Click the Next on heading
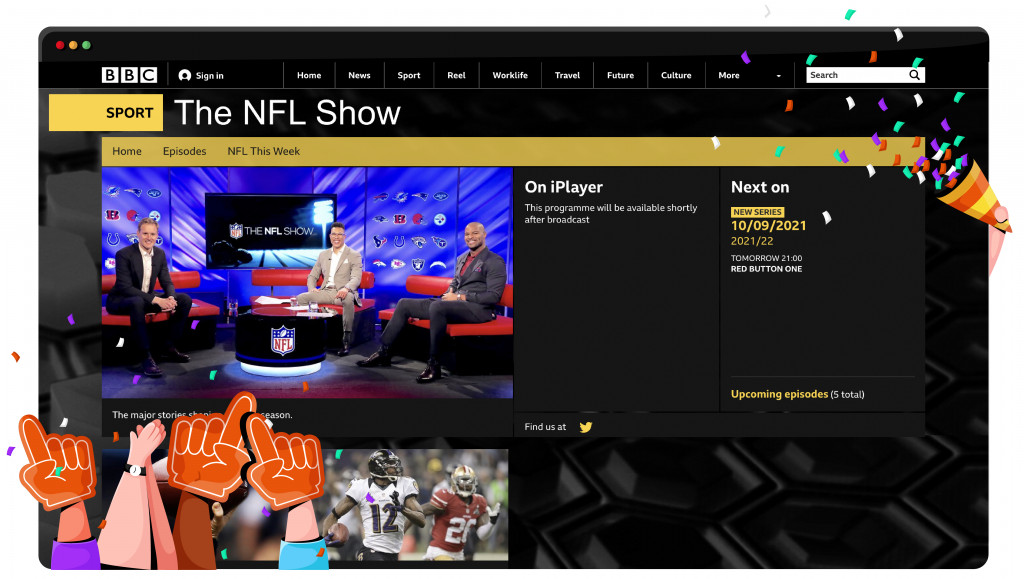Screen dimensions: 1024x579 point(760,187)
